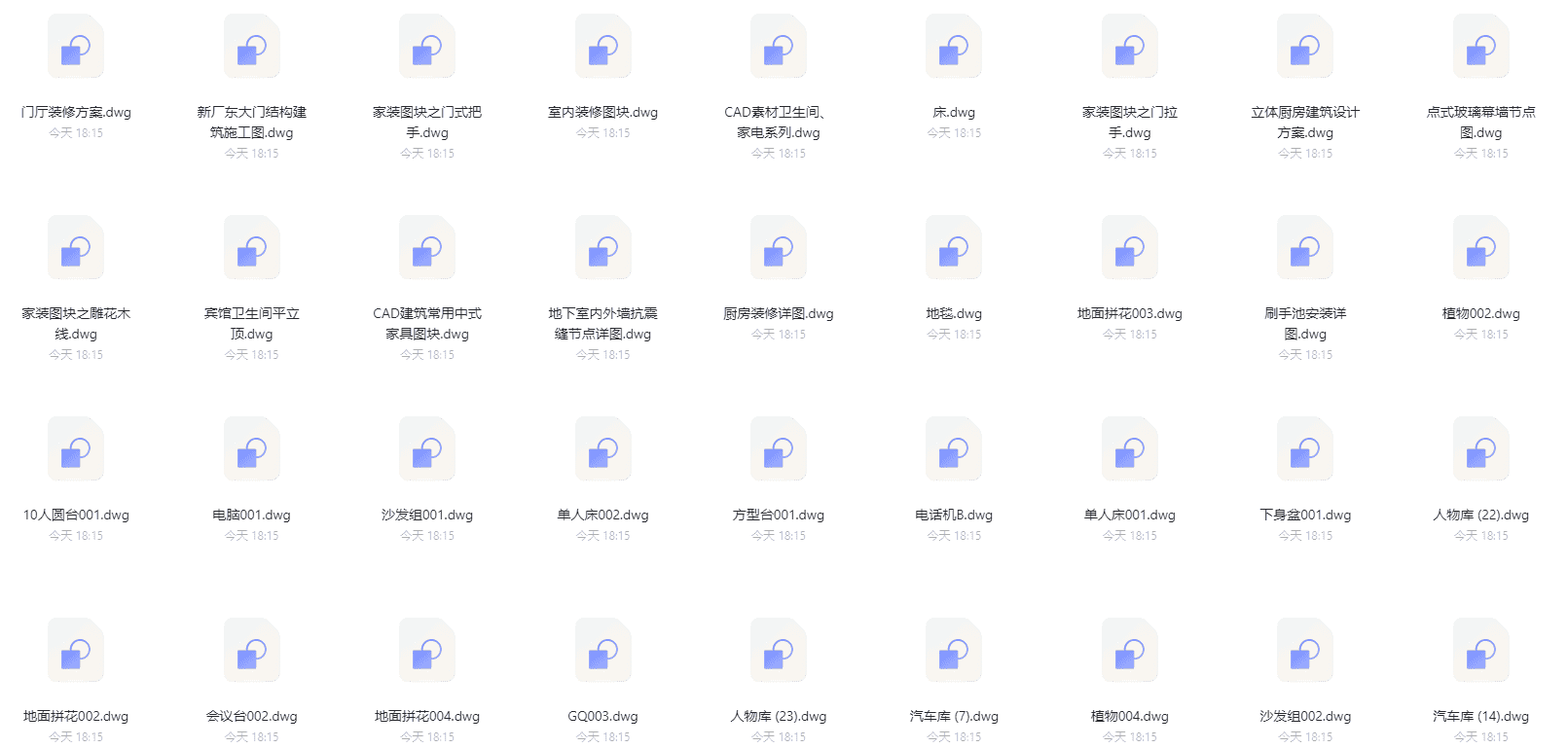
Task: Select the 门厅装修方案.dwg file icon
Action: 76,47
